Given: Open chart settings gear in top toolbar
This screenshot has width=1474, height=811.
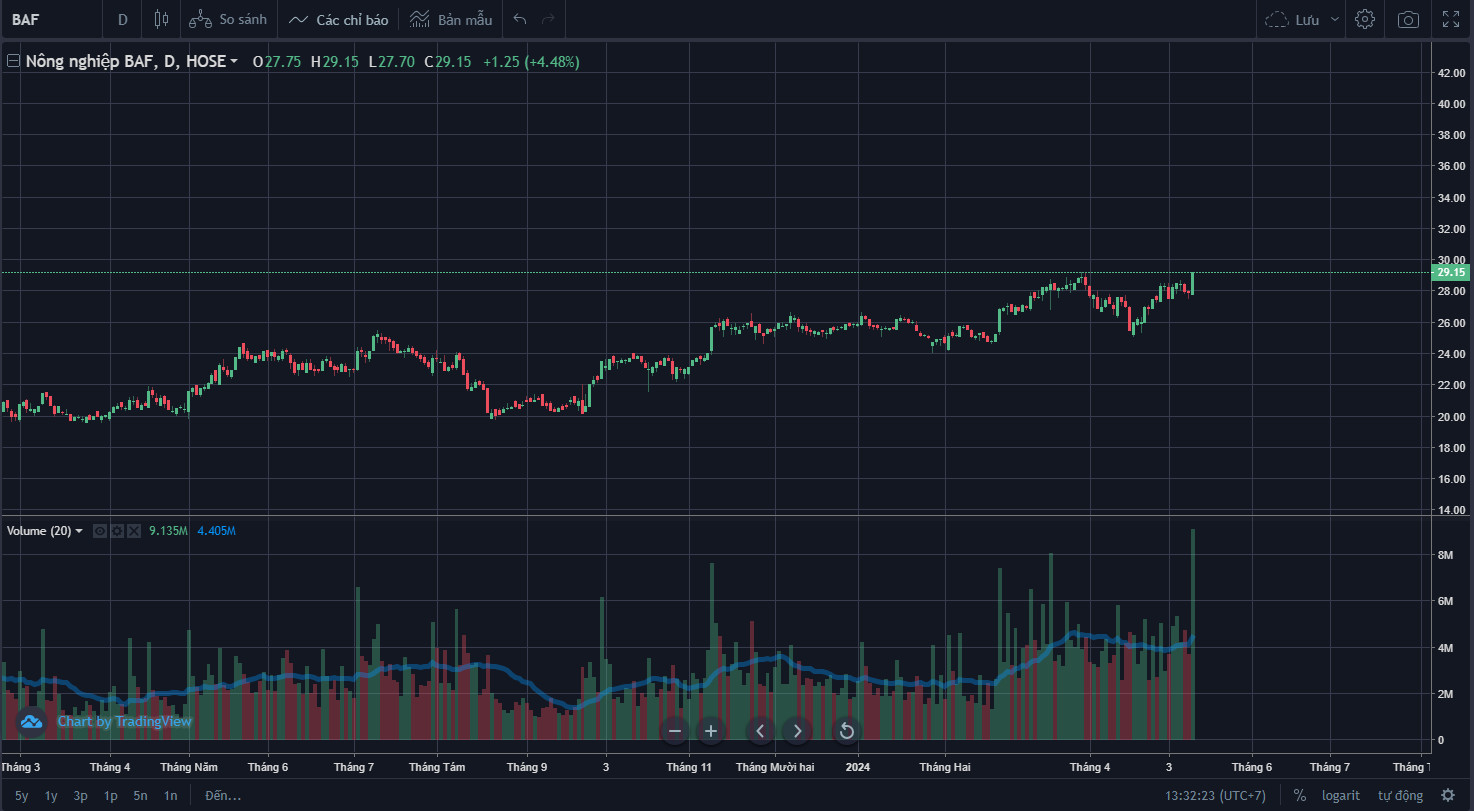Looking at the screenshot, I should [1365, 19].
